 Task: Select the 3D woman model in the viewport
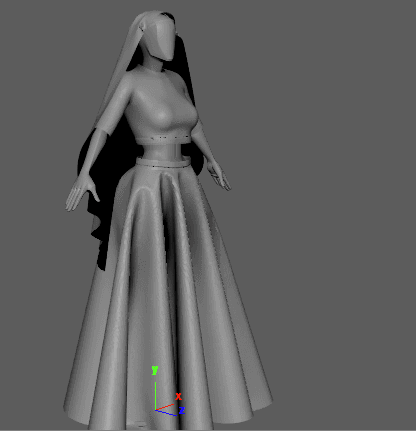pyautogui.click(x=167, y=220)
